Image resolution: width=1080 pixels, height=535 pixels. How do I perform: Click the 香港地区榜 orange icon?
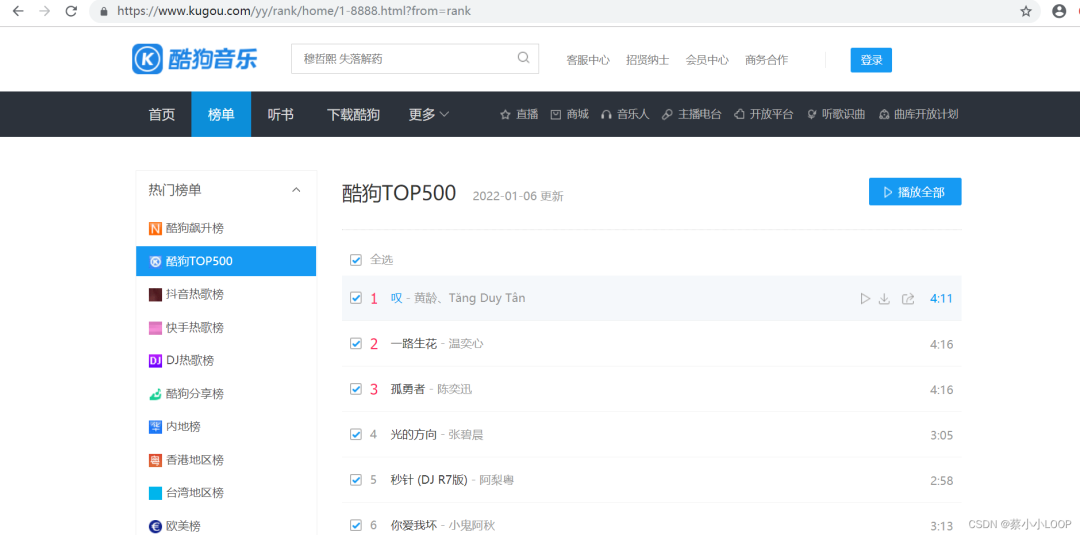[x=155, y=460]
